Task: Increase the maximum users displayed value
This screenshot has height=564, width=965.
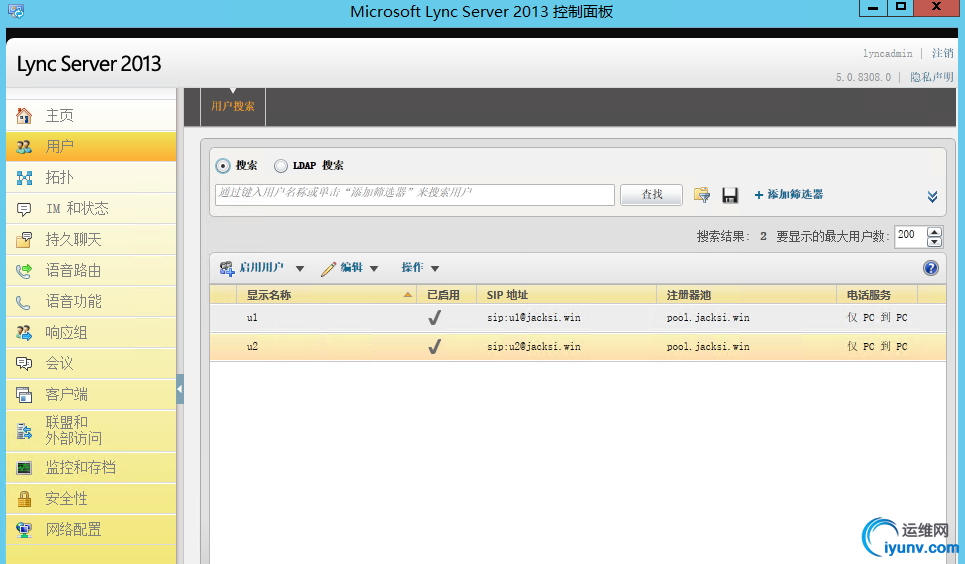Action: click(x=934, y=232)
